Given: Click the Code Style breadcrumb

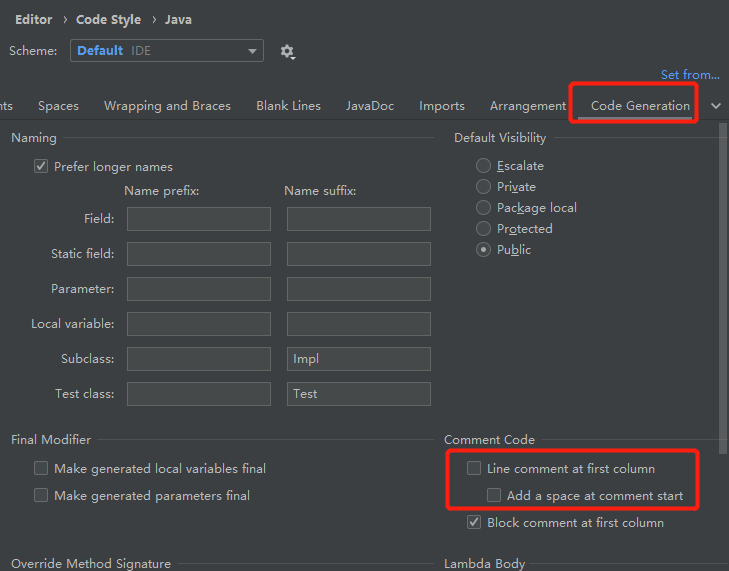Looking at the screenshot, I should [109, 20].
